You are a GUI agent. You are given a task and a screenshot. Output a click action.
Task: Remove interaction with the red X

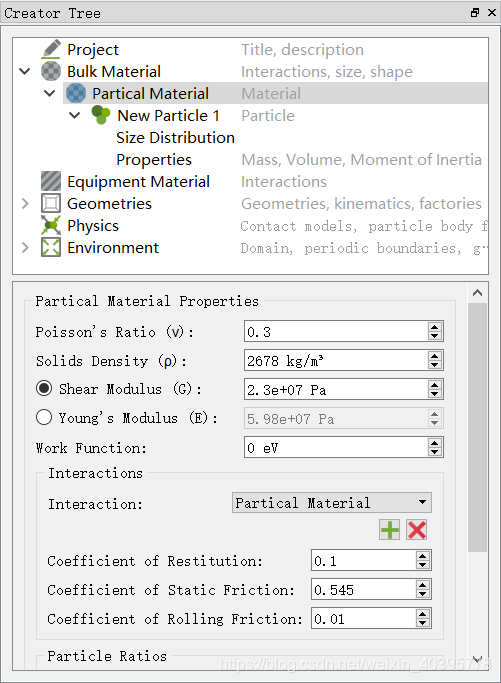[416, 530]
